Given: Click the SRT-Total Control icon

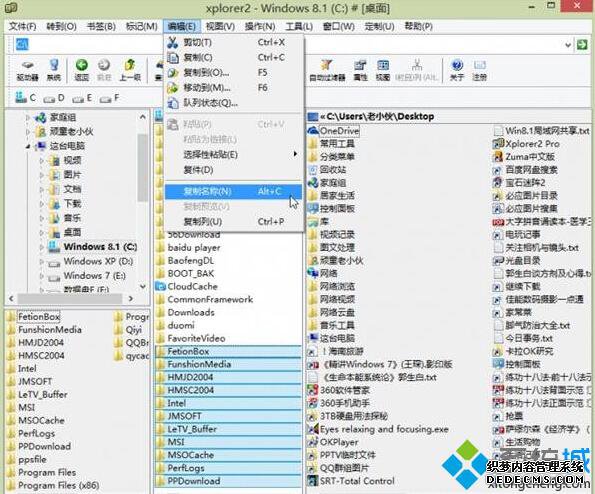Looking at the screenshot, I should coord(313,481).
